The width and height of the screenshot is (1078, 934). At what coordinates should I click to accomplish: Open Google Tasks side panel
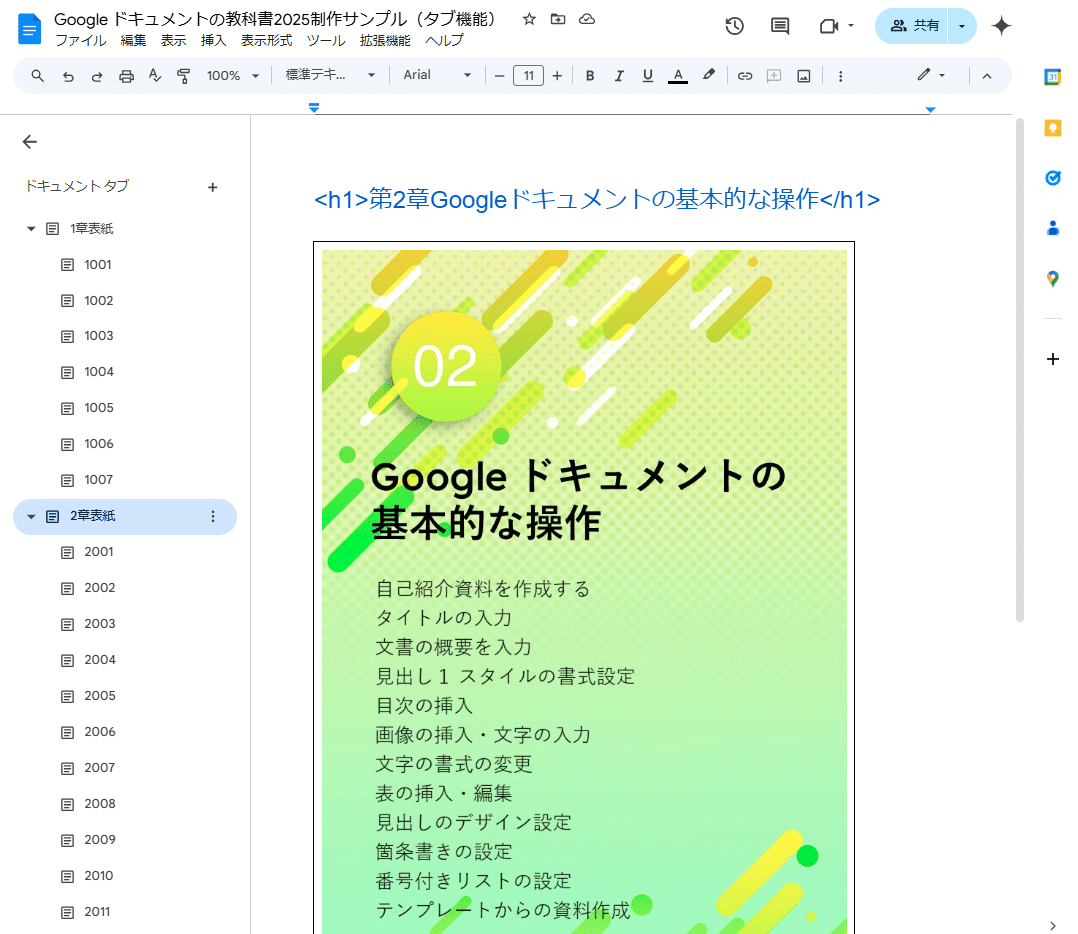[1053, 178]
